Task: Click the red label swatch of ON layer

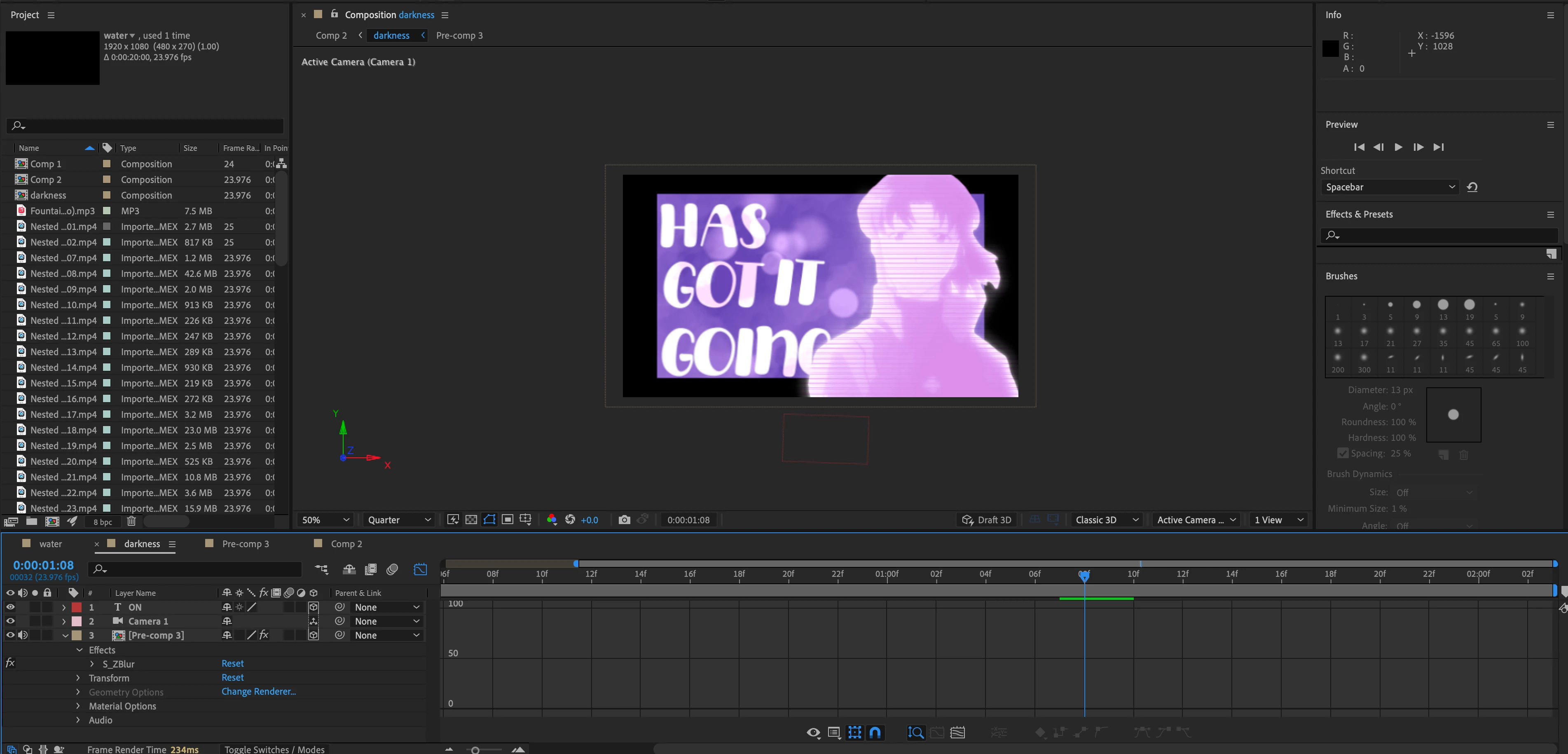Action: click(x=77, y=607)
